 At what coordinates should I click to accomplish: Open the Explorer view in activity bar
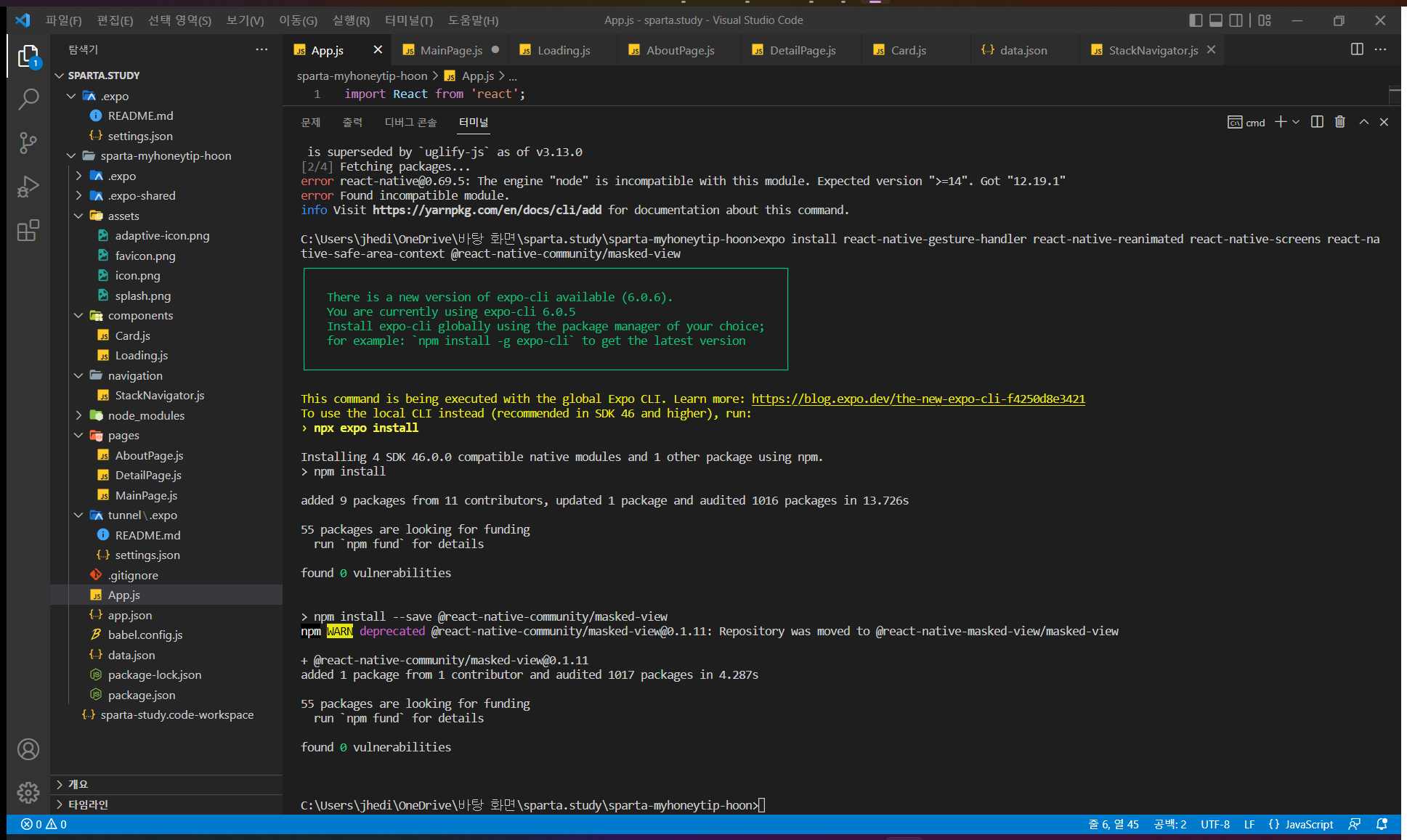tap(28, 56)
